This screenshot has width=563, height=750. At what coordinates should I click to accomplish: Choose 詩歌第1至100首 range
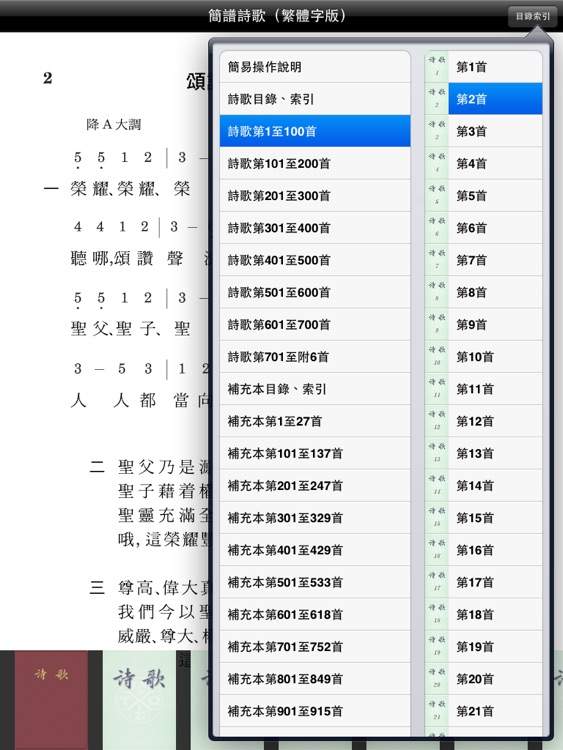tap(315, 131)
